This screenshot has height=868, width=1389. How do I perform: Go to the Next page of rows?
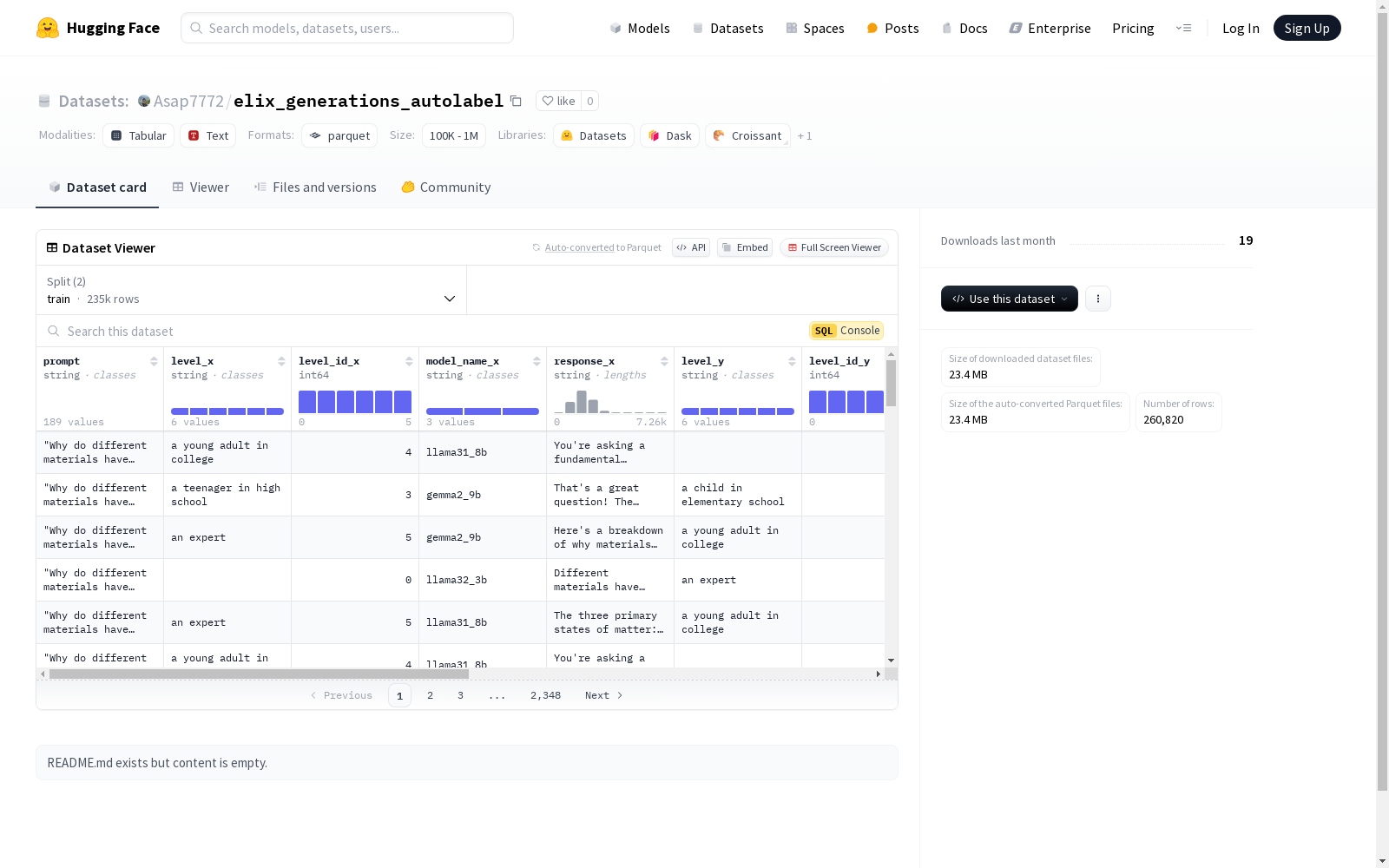604,695
